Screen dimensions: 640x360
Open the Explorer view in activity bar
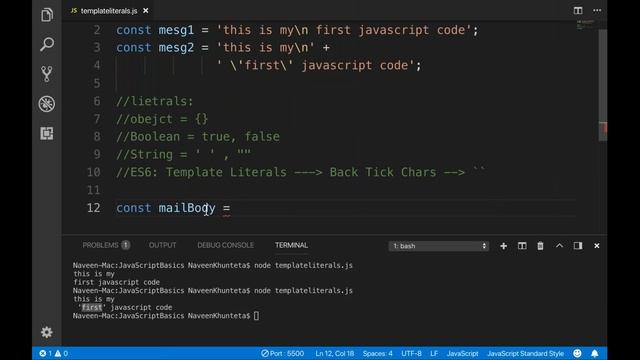47,15
